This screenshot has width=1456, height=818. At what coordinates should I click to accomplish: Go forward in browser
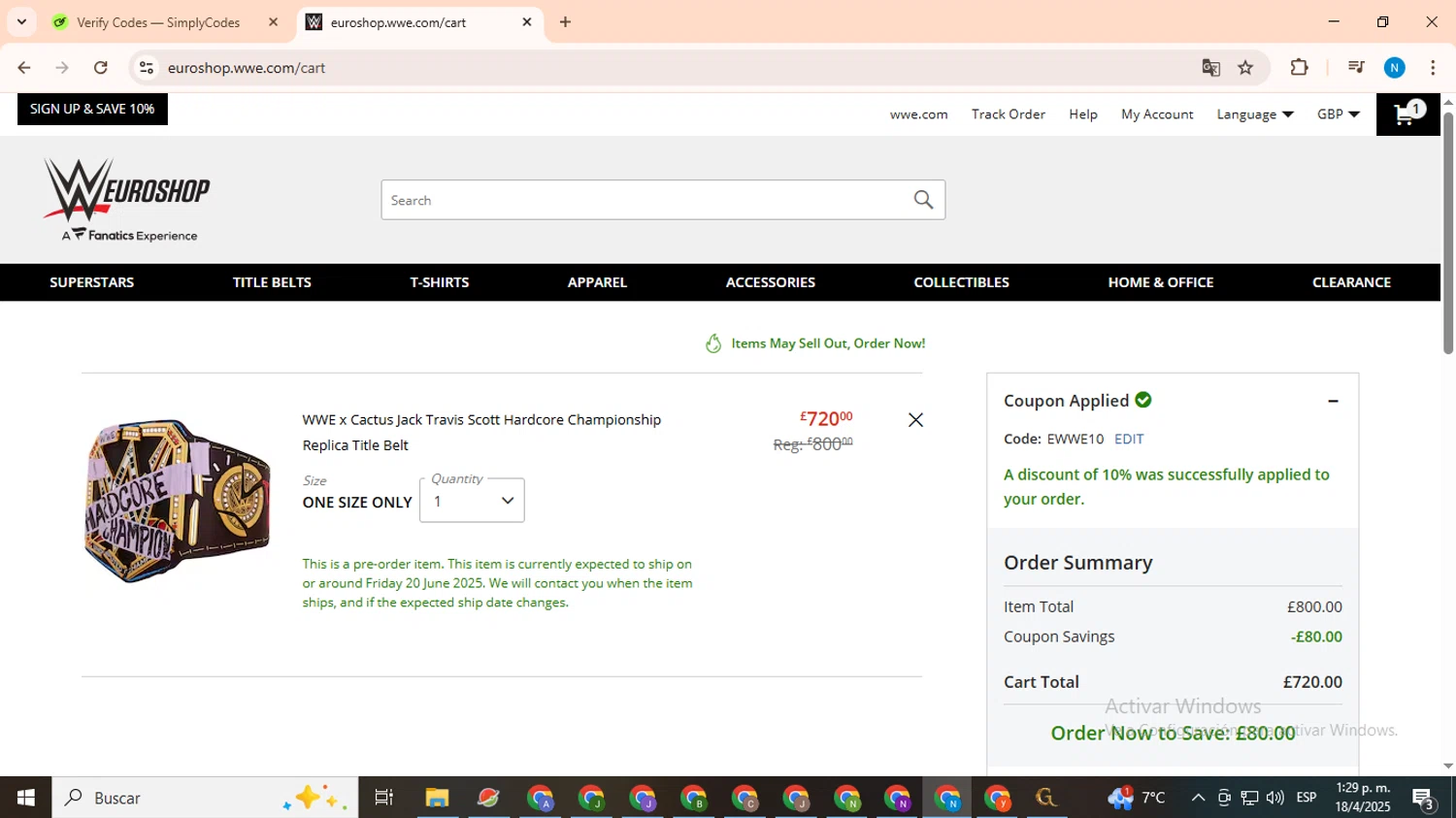coord(62,67)
